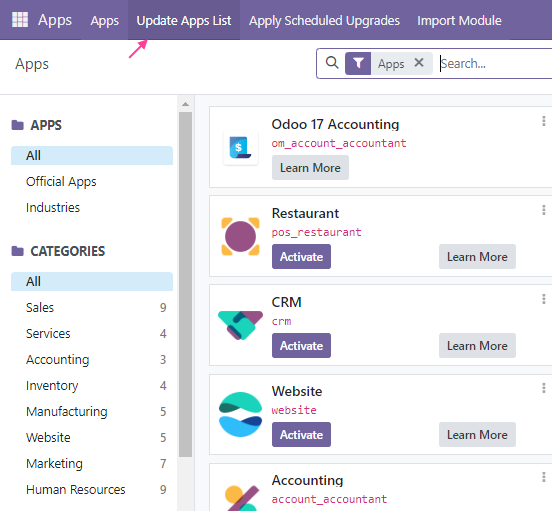This screenshot has width=552, height=511.
Task: Click the account_accountant technical name
Action: (329, 499)
